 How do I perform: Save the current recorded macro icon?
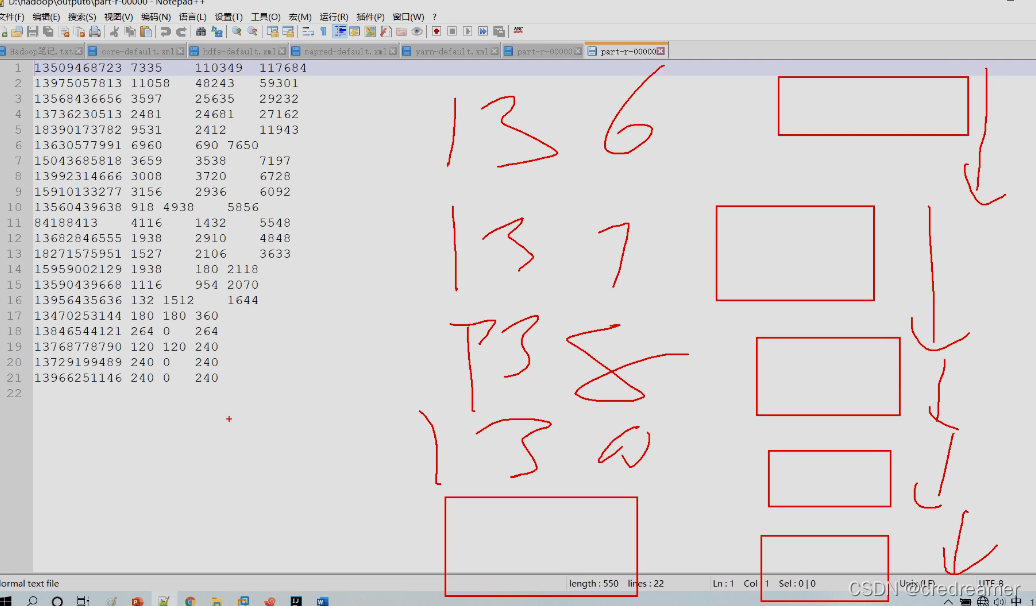coord(500,31)
